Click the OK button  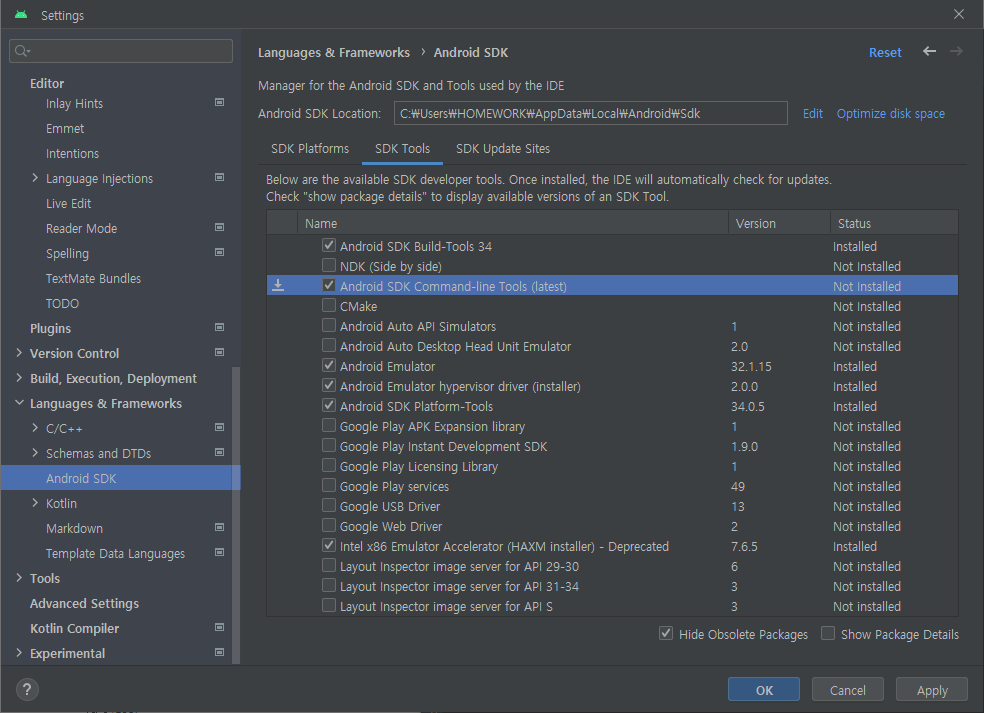click(x=764, y=690)
